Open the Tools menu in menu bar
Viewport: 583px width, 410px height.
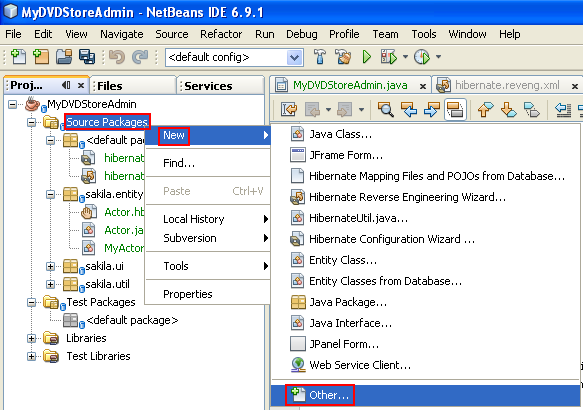(423, 34)
